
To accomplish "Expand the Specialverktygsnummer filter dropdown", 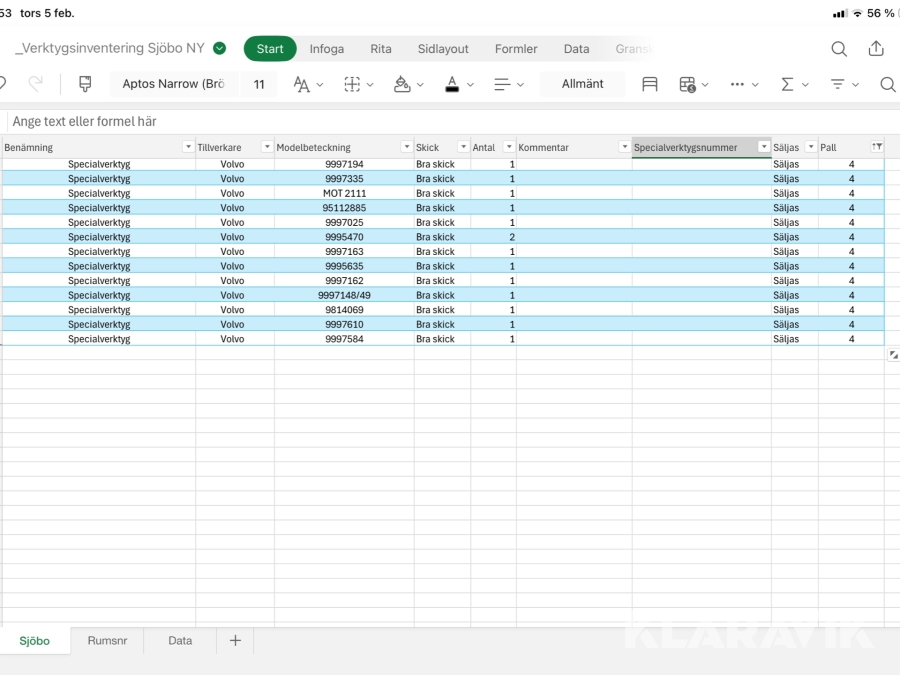I will pos(763,147).
